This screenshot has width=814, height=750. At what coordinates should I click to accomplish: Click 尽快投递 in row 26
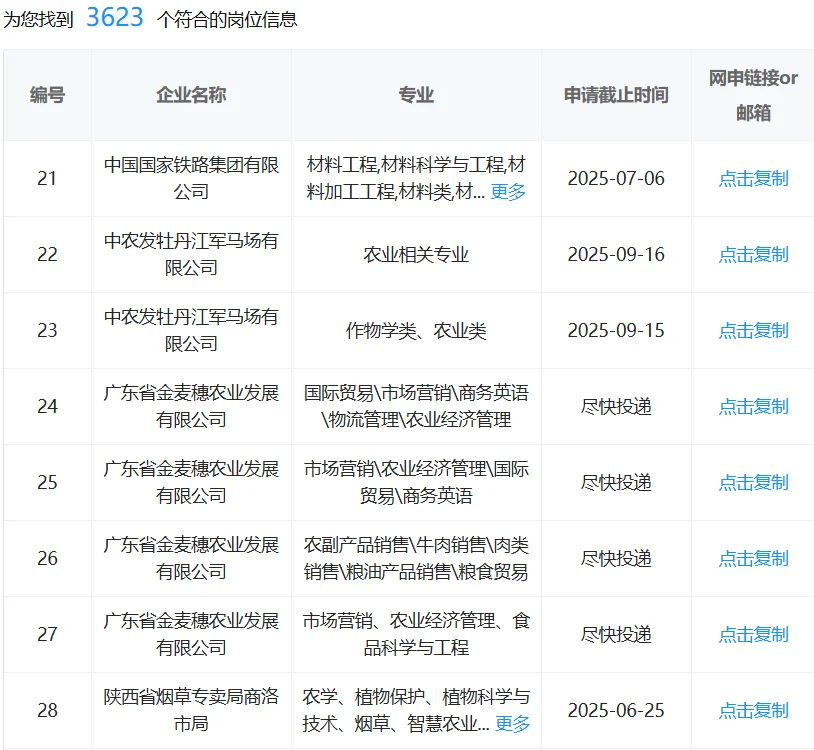616,558
